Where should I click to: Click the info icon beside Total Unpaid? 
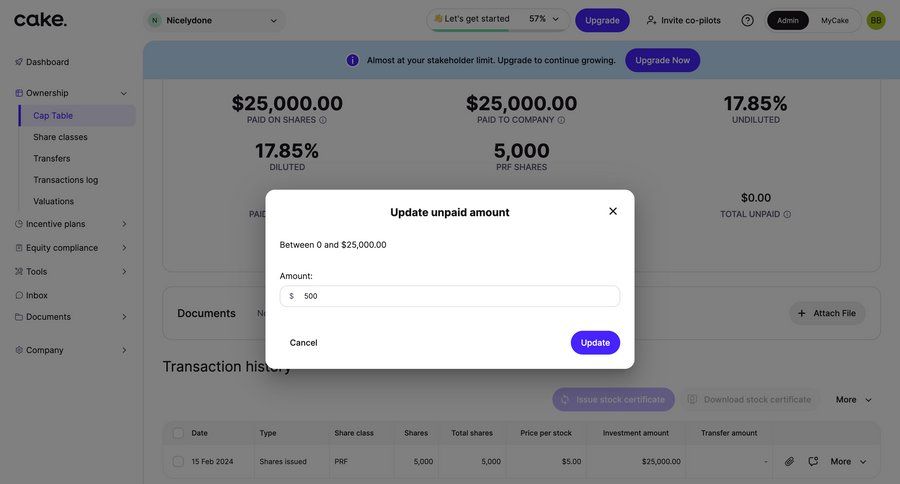[787, 214]
